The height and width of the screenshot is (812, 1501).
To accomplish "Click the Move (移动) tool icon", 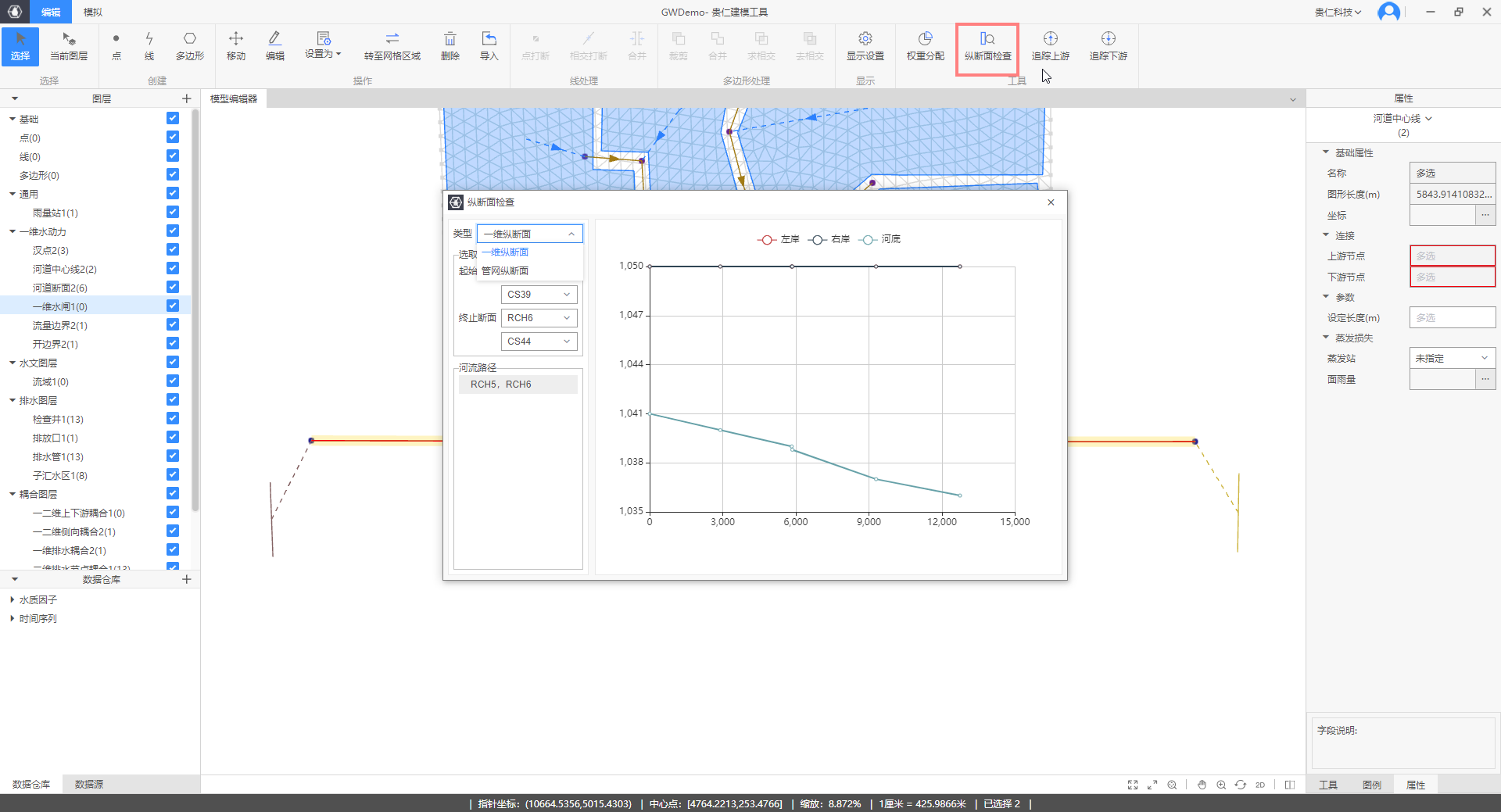I will click(235, 45).
